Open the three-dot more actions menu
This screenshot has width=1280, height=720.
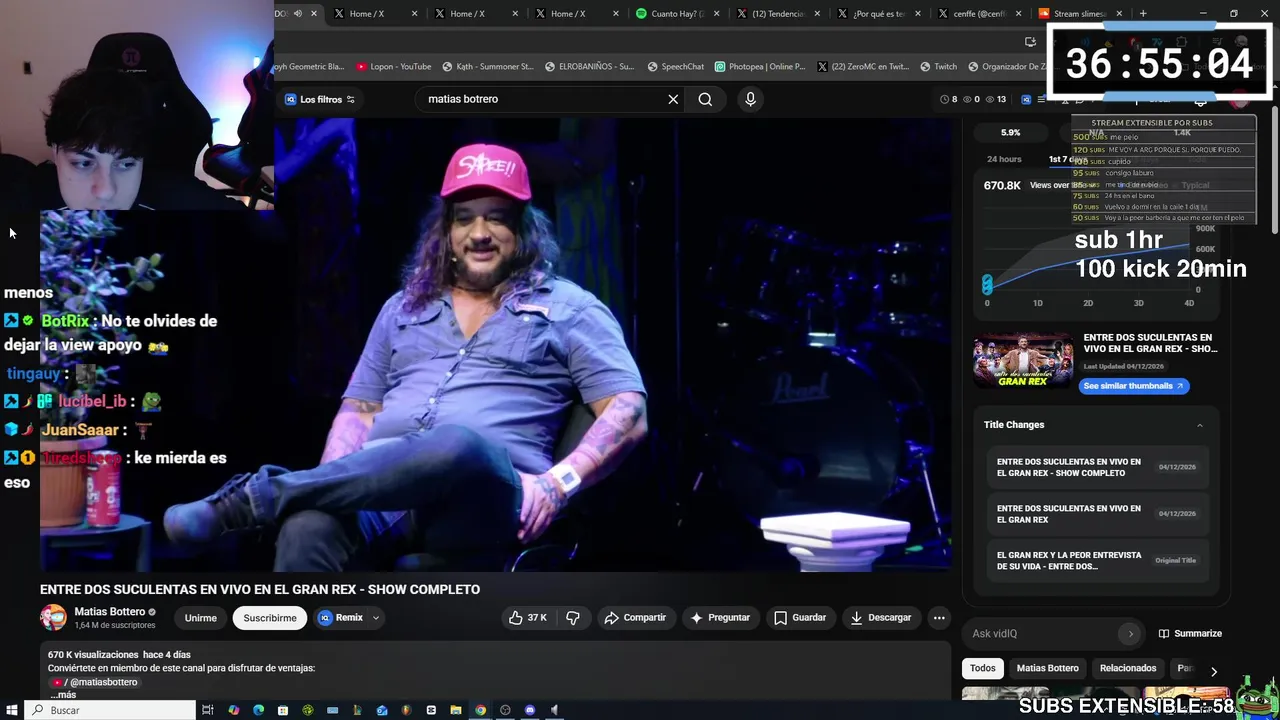point(938,618)
